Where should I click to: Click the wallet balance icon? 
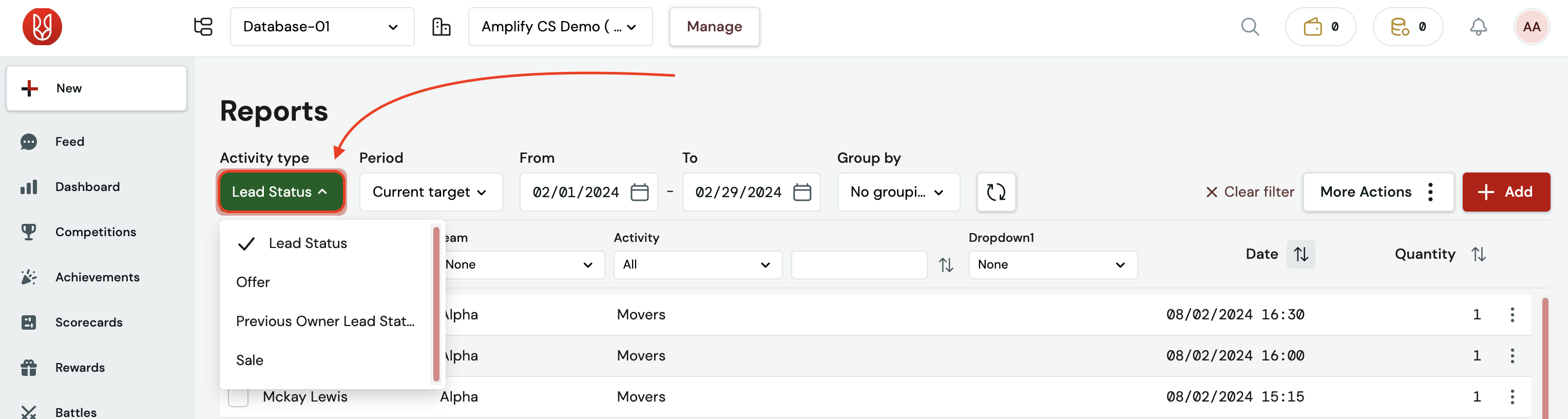pos(1312,27)
